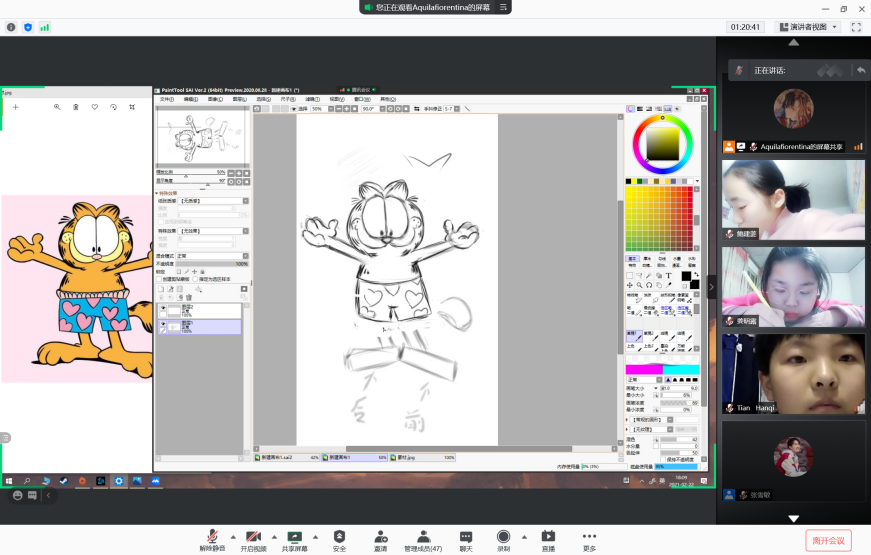Click the 共享屏幕 share screen icon
The width and height of the screenshot is (871, 555).
pyautogui.click(x=294, y=537)
